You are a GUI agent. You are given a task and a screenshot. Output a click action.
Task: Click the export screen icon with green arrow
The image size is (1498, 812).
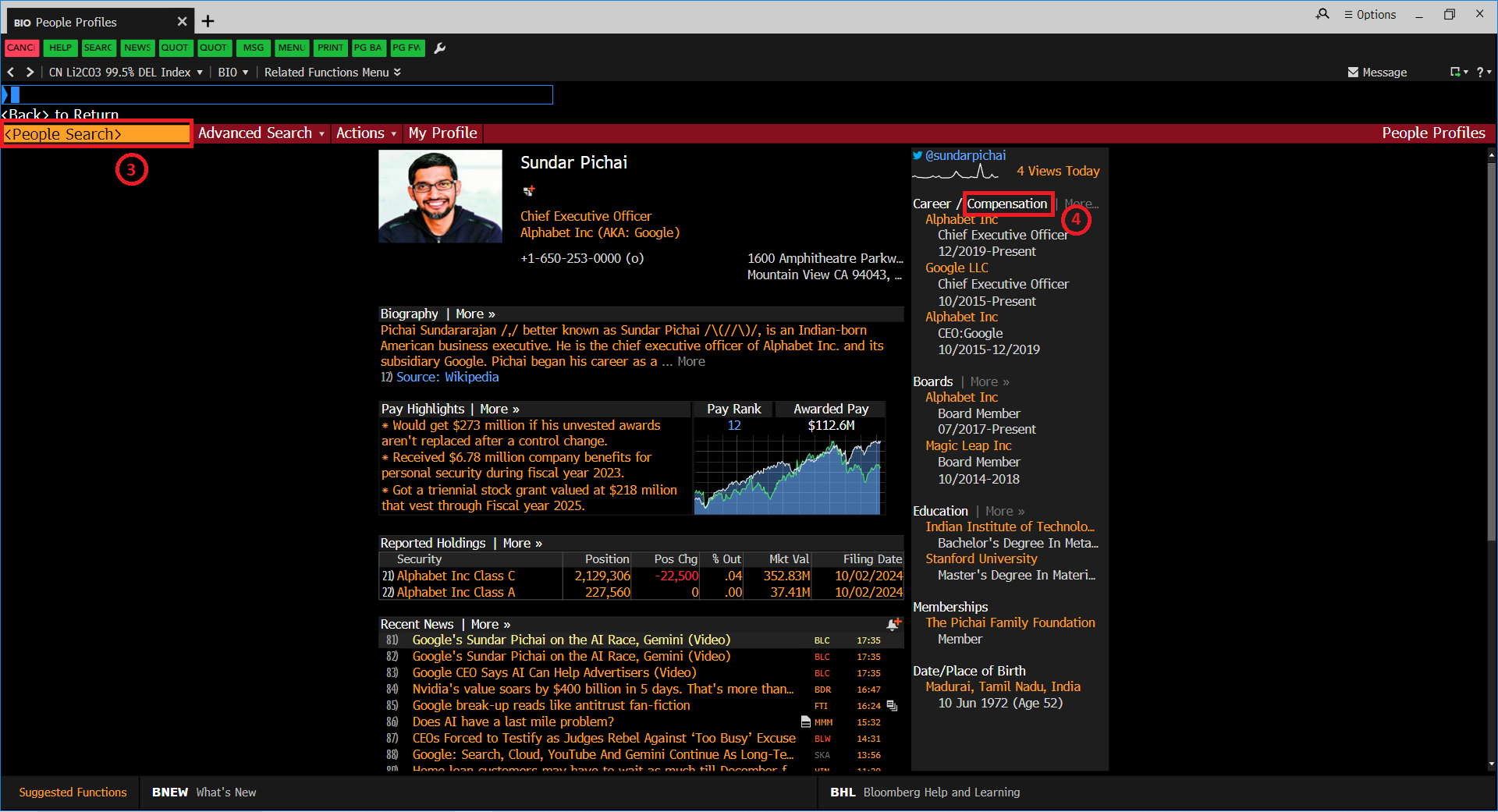tap(1456, 72)
